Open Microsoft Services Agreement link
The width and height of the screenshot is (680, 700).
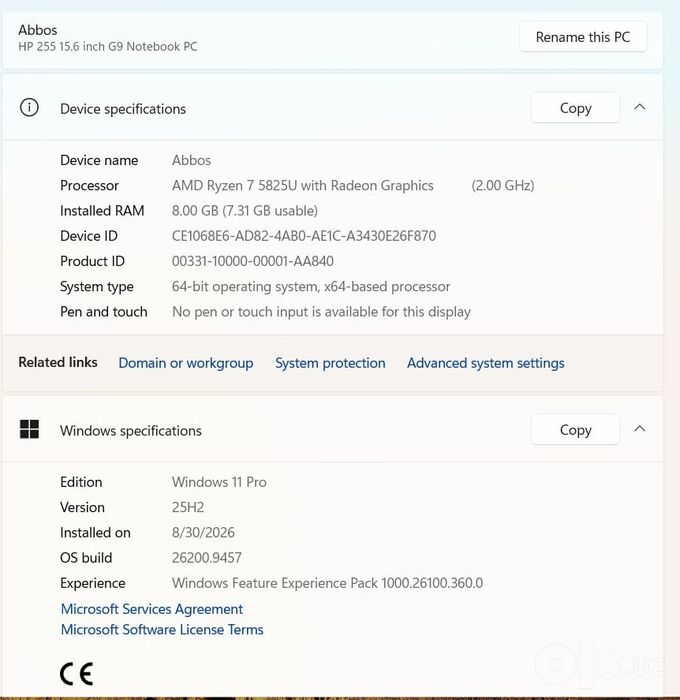pyautogui.click(x=152, y=609)
